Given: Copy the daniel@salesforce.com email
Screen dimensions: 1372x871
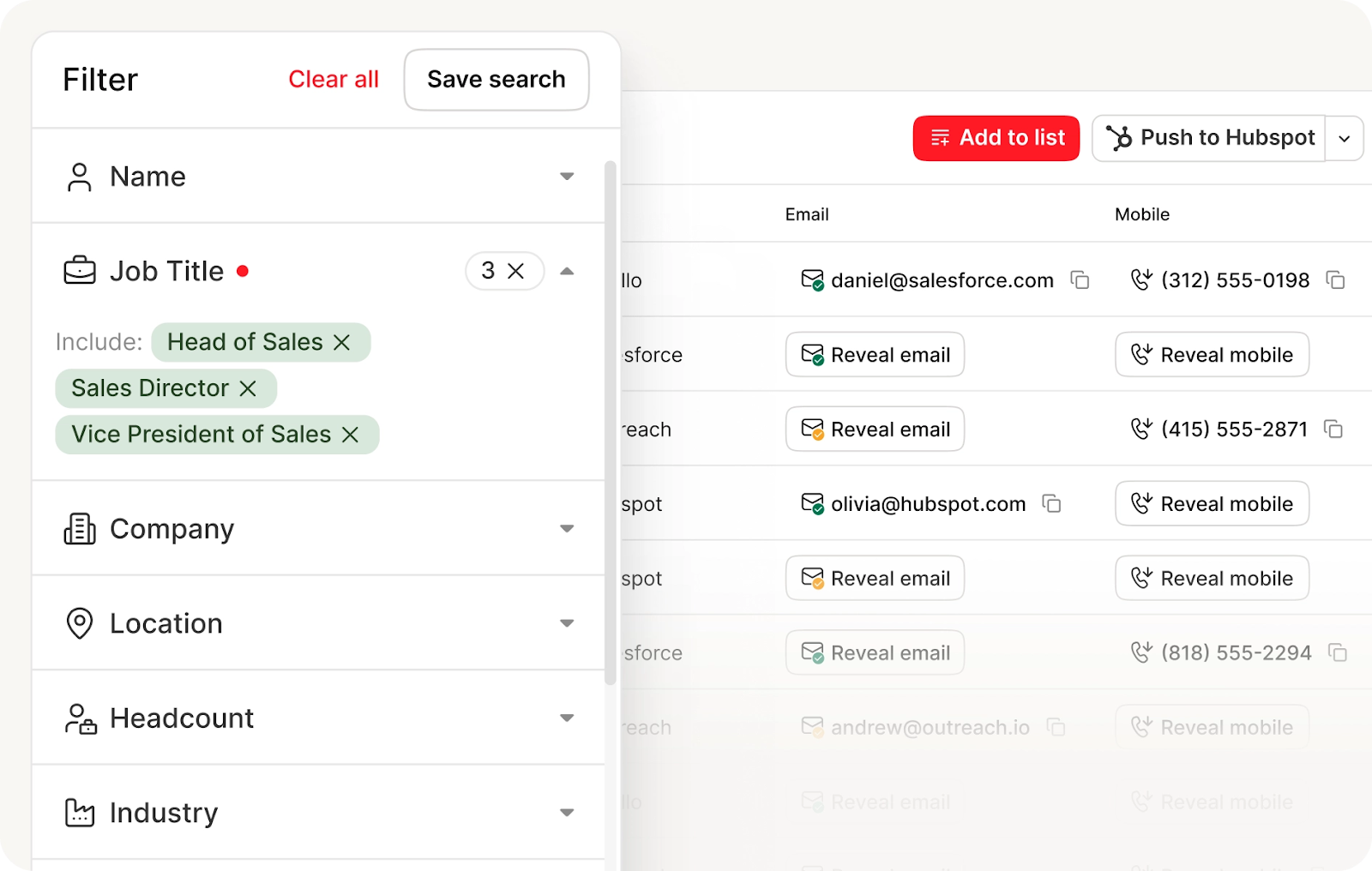Looking at the screenshot, I should (1080, 280).
